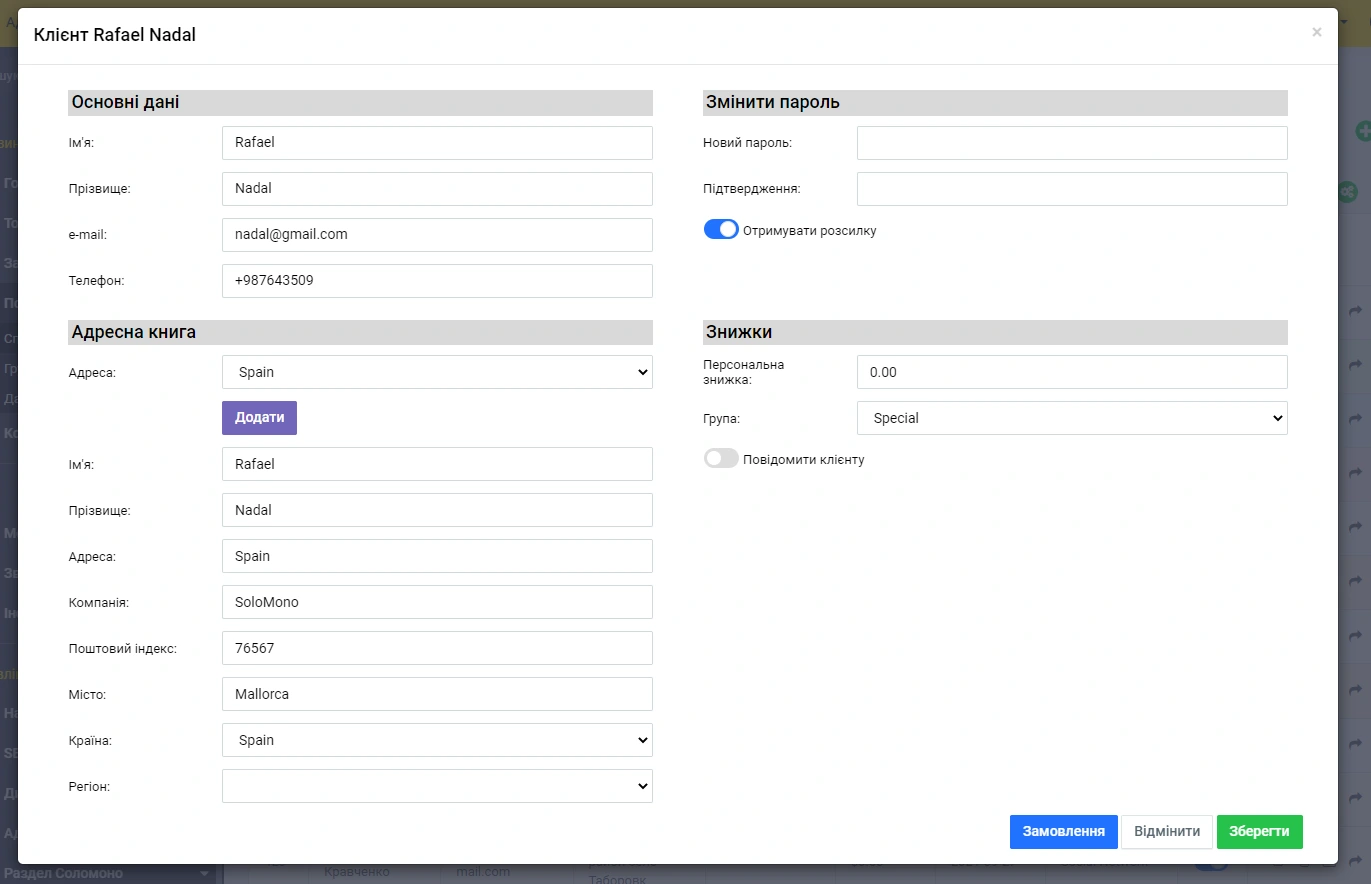Click the 'Компанія' field containing SoloMono
Image resolution: width=1371 pixels, height=884 pixels.
point(437,602)
